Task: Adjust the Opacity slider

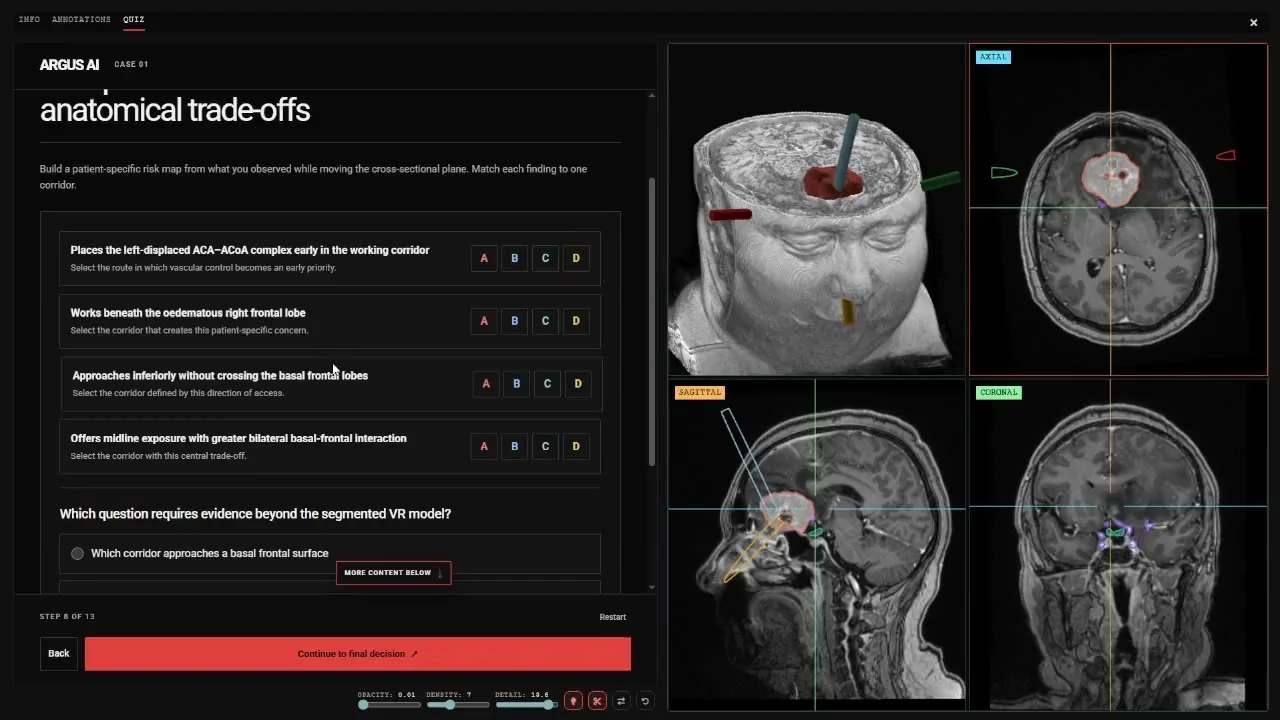Action: 391,705
